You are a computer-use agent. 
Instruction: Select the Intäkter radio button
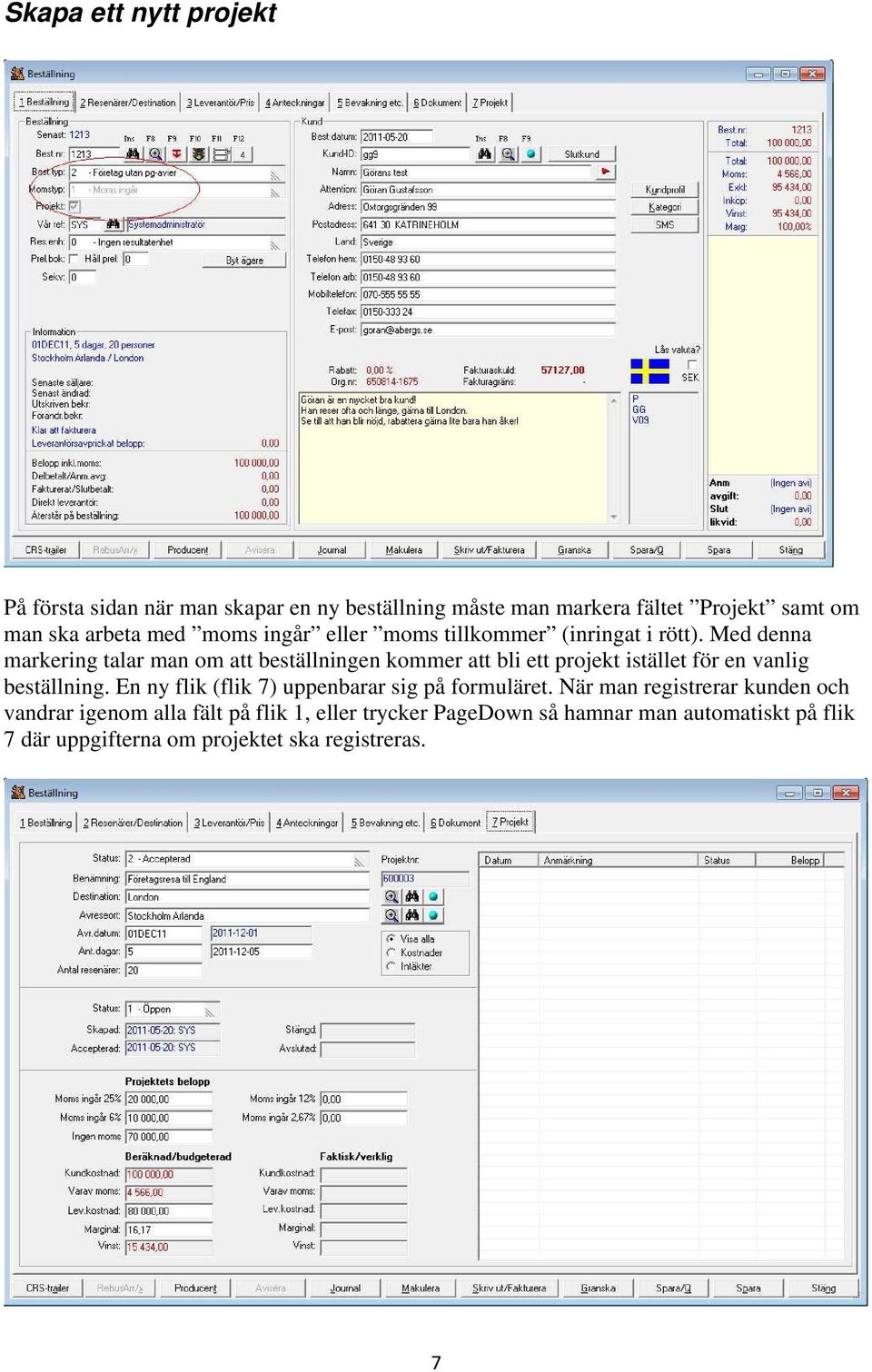[x=391, y=966]
